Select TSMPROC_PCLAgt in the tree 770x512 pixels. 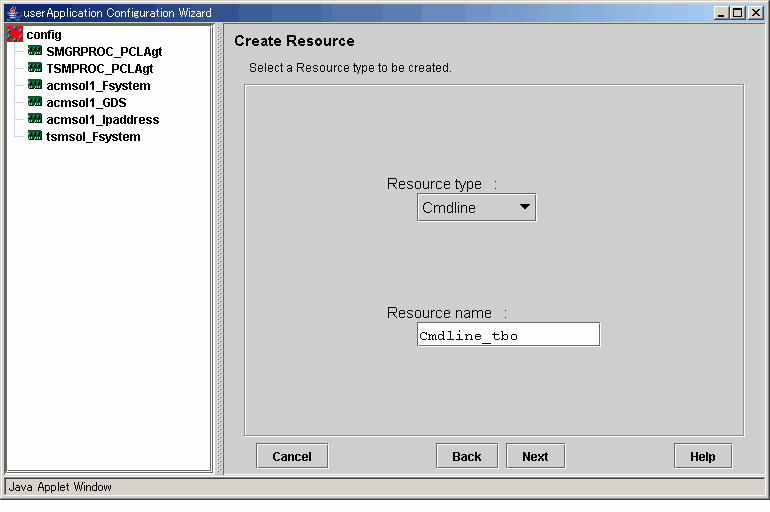[x=100, y=69]
